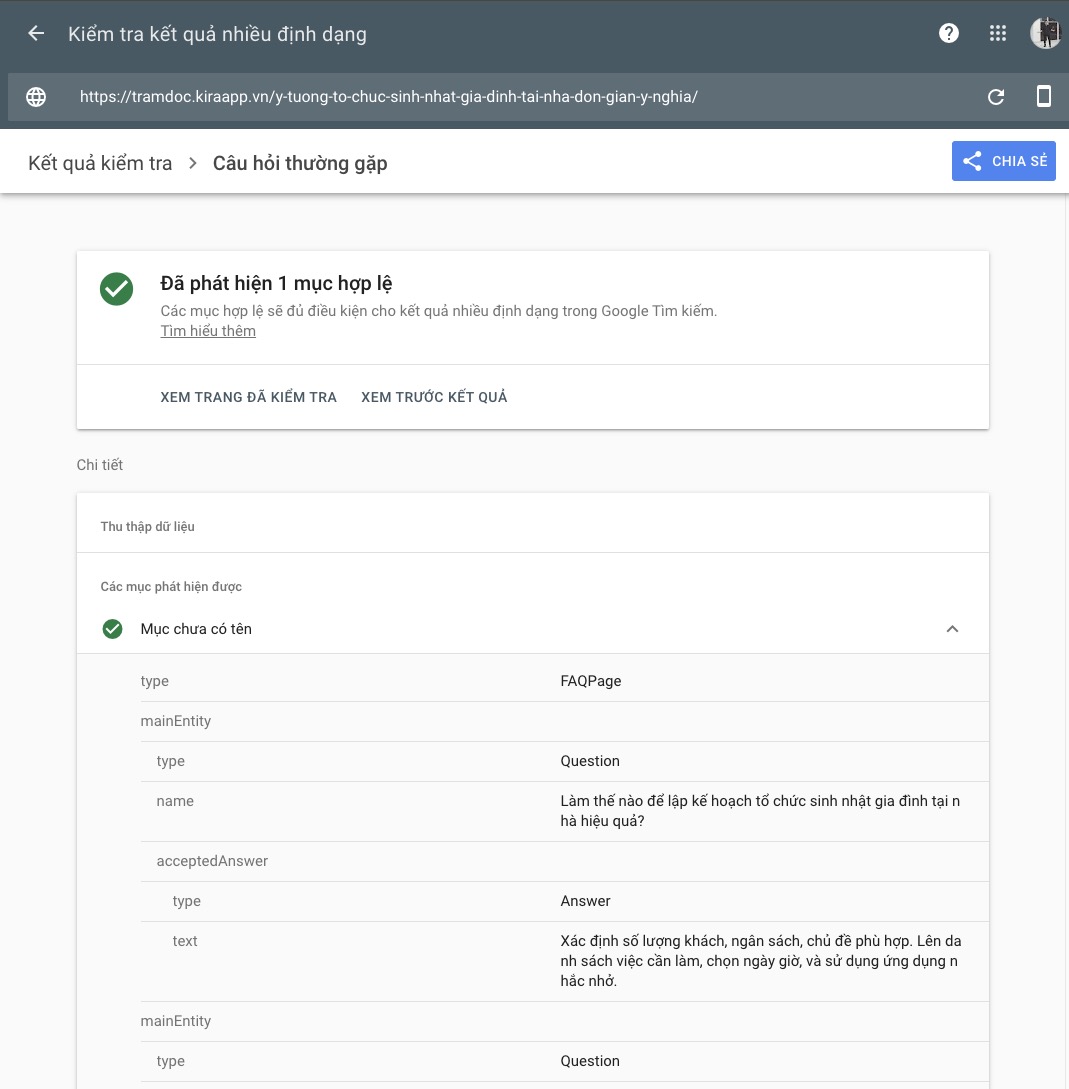Open the account profile avatar
This screenshot has height=1089, width=1069.
coord(1045,34)
